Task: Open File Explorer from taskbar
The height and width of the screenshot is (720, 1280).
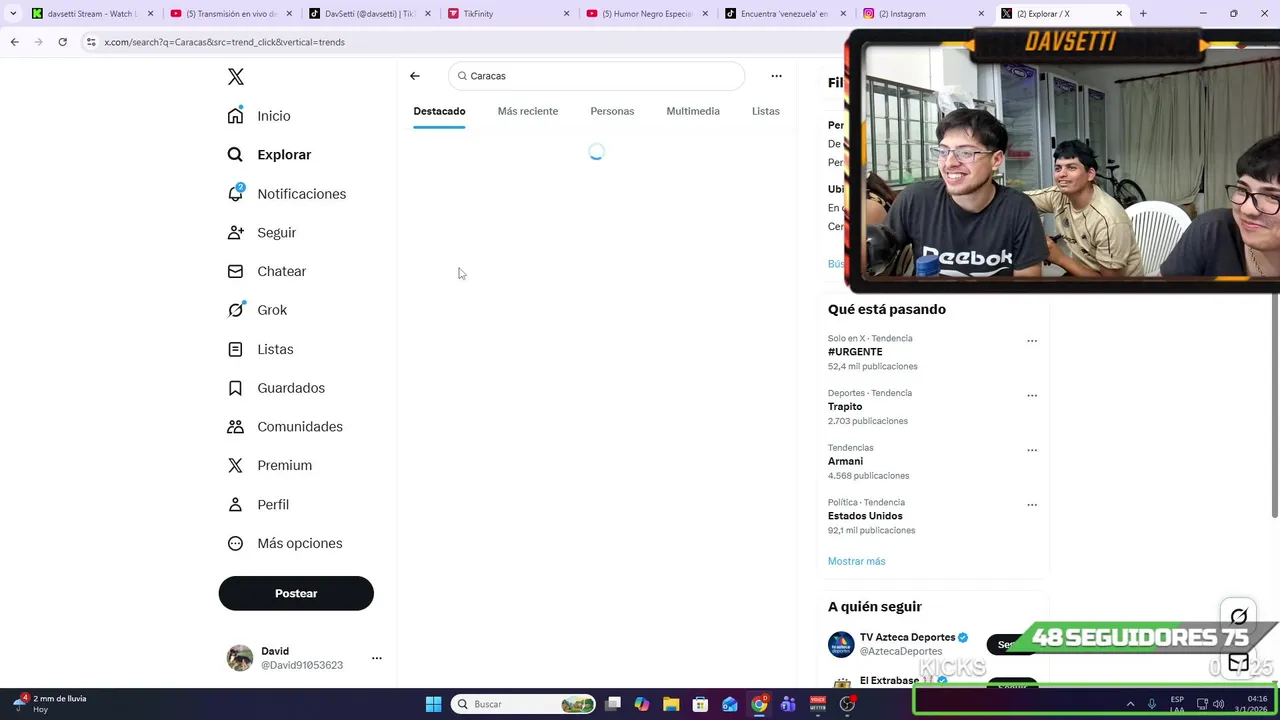Action: pyautogui.click(x=671, y=704)
